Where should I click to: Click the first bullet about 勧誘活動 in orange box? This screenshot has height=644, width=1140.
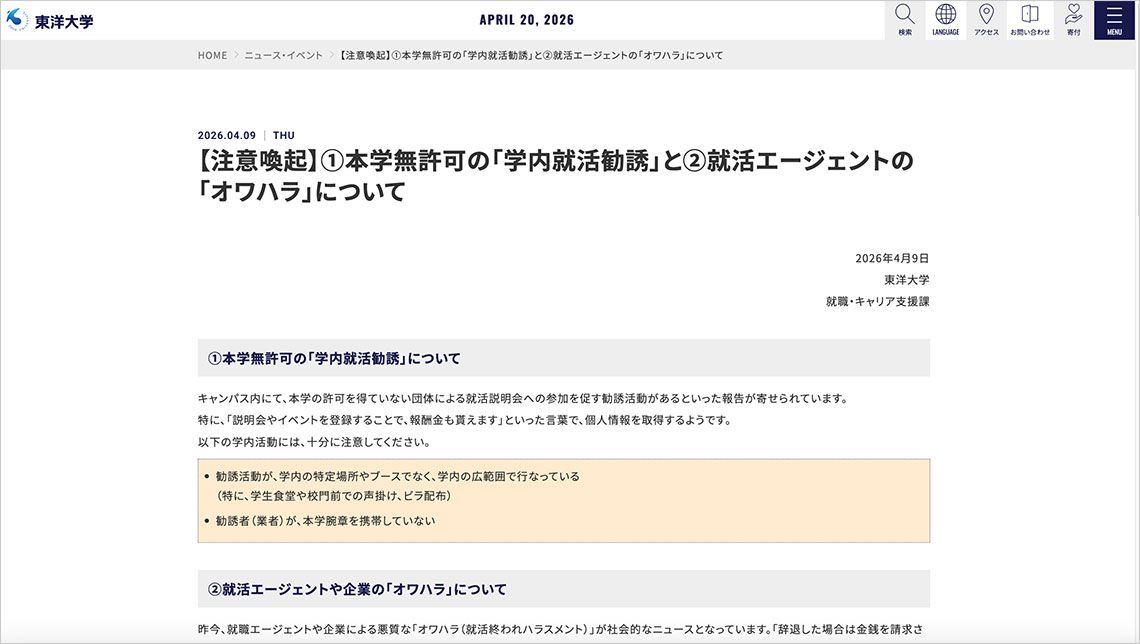click(397, 476)
